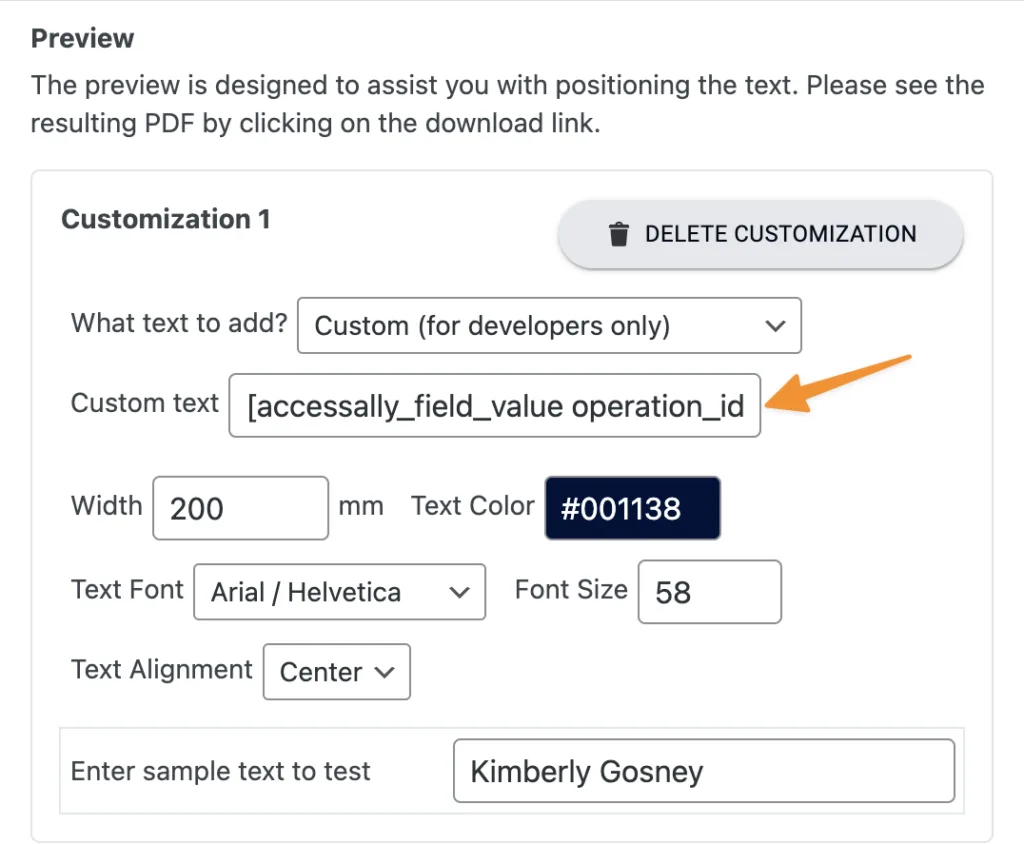Click the "Preview" heading
The height and width of the screenshot is (844, 1024).
tap(83, 39)
